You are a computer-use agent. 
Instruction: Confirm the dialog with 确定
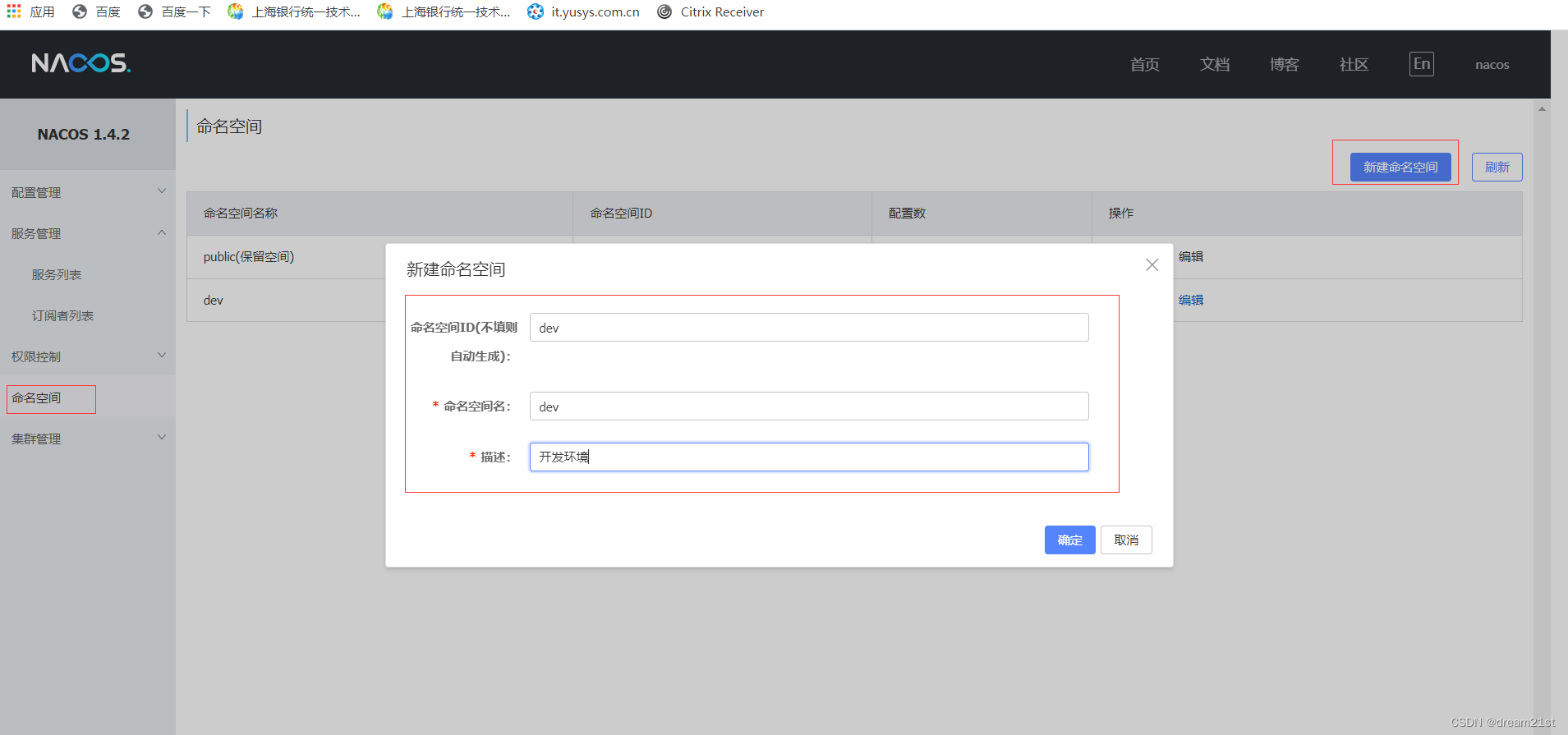[1070, 540]
